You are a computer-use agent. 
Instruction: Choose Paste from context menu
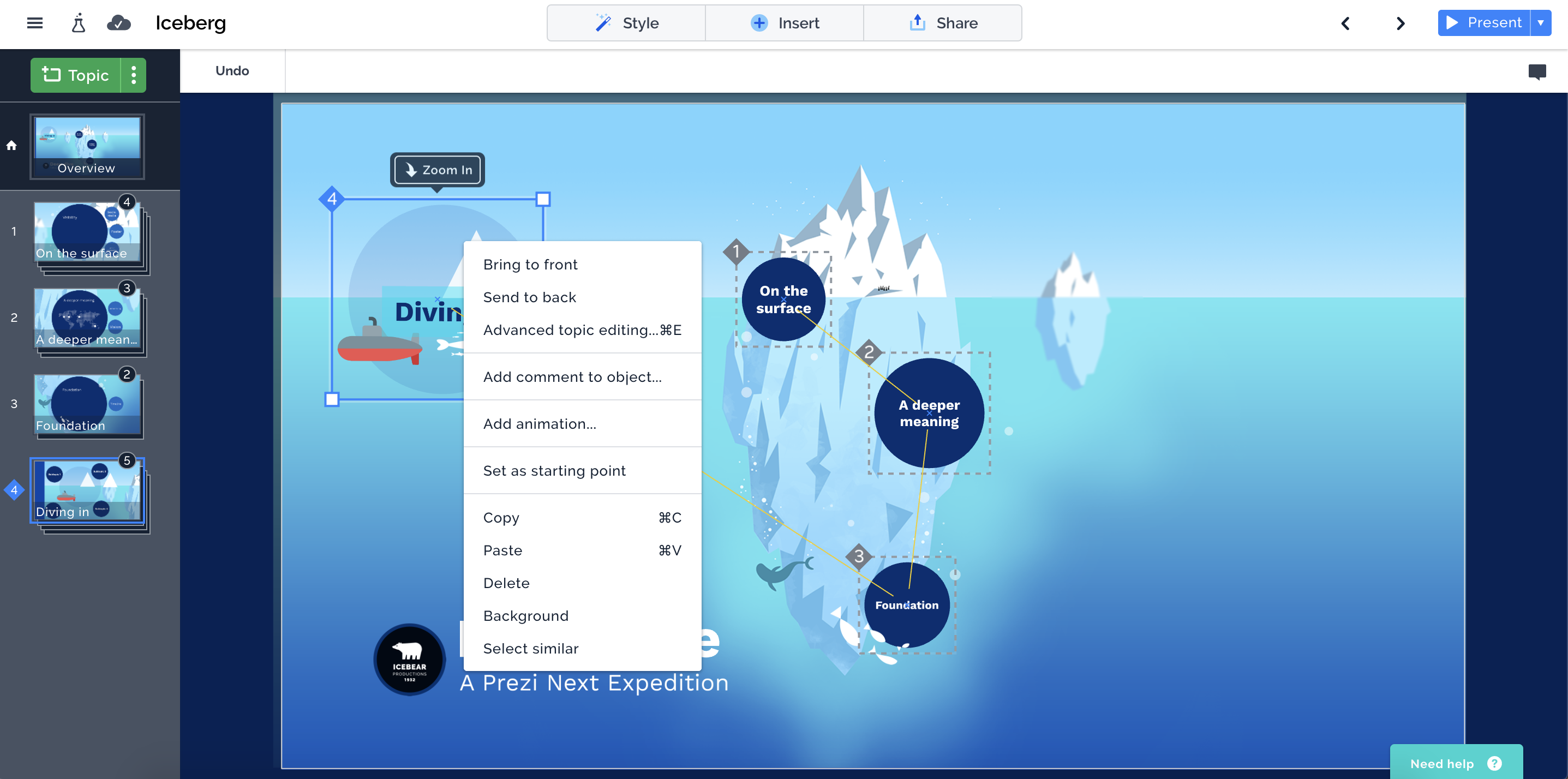pos(583,550)
